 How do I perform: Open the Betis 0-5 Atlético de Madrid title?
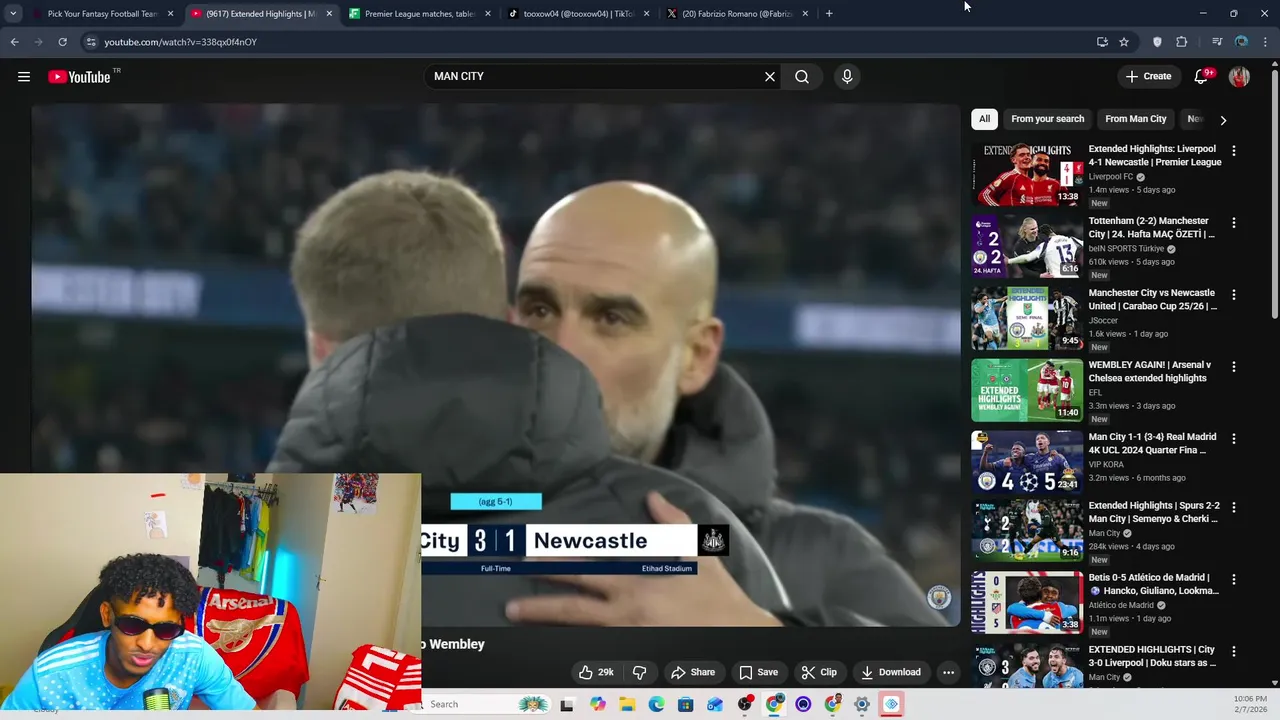point(1153,584)
